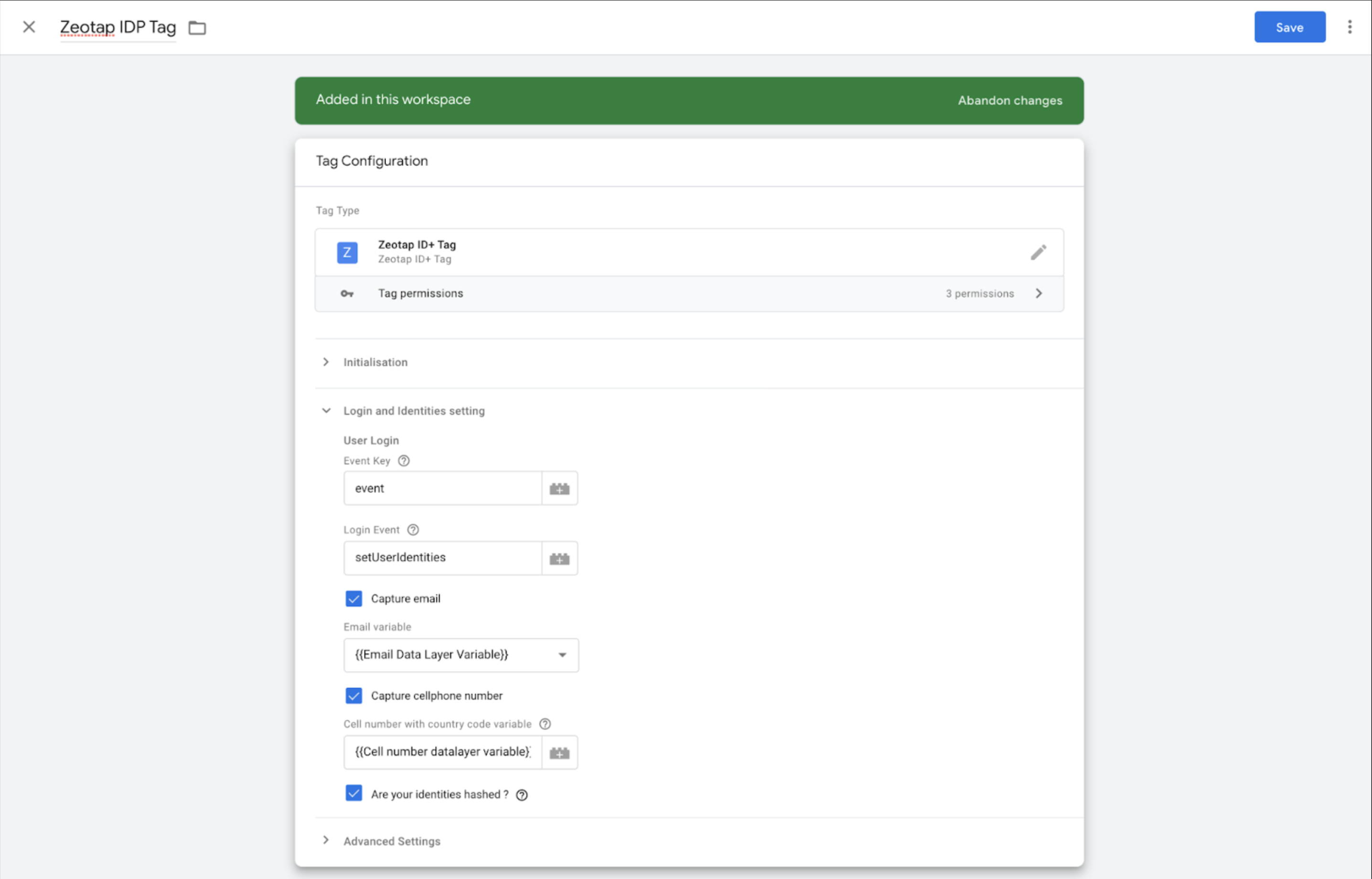Click the Save button
This screenshot has height=879, width=1372.
1289,27
